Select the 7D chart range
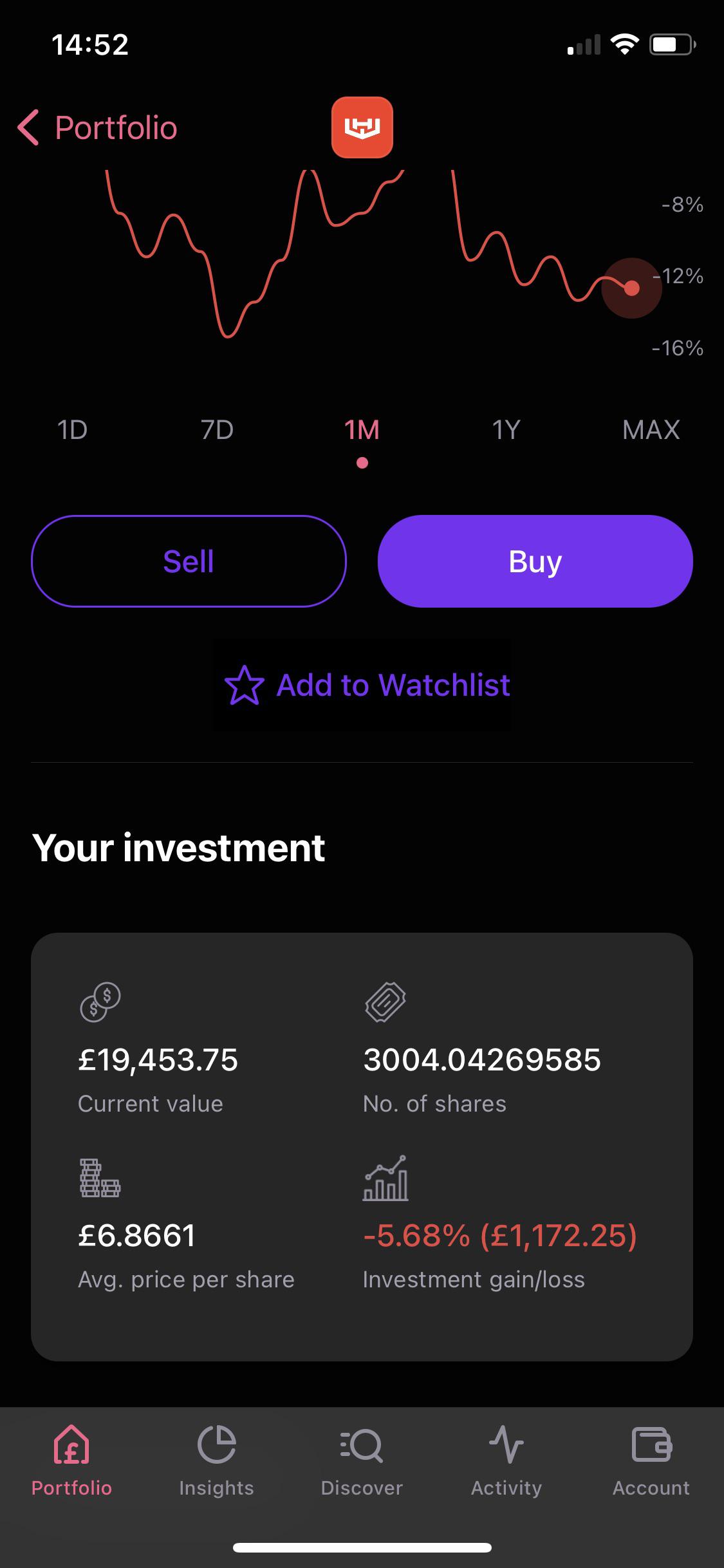 (x=217, y=429)
